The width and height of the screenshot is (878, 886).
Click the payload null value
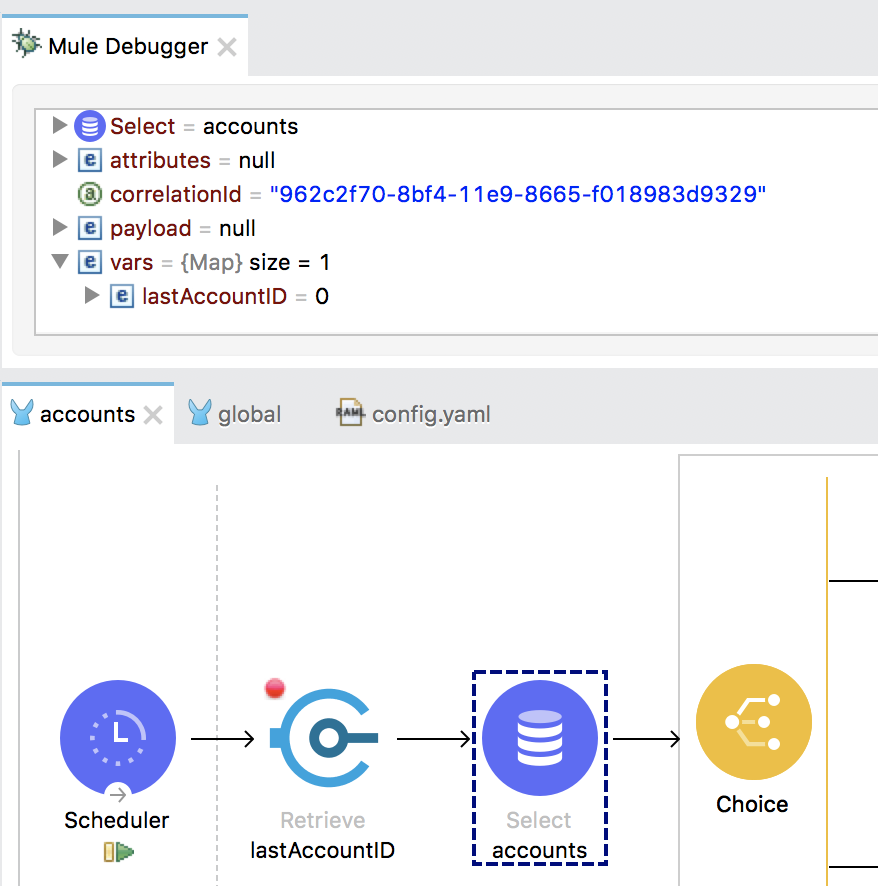pyautogui.click(x=237, y=228)
